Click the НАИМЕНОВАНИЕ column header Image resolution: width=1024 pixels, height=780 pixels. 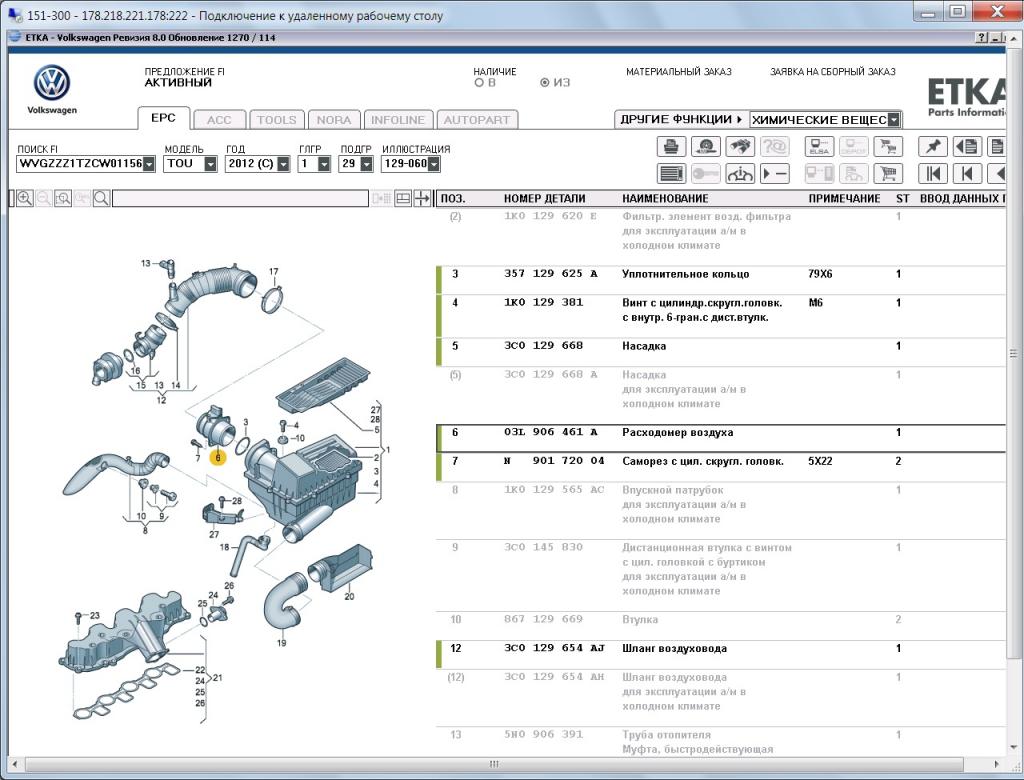tap(665, 199)
